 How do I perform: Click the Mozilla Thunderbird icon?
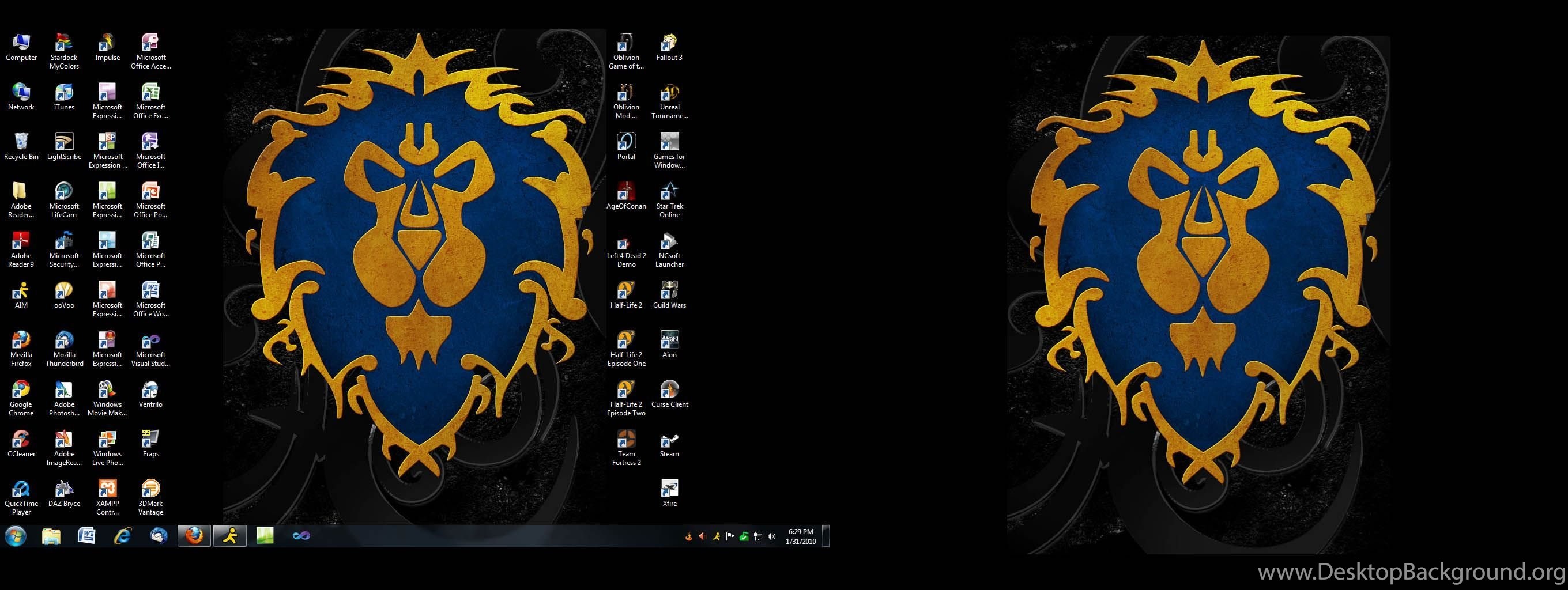coord(64,349)
